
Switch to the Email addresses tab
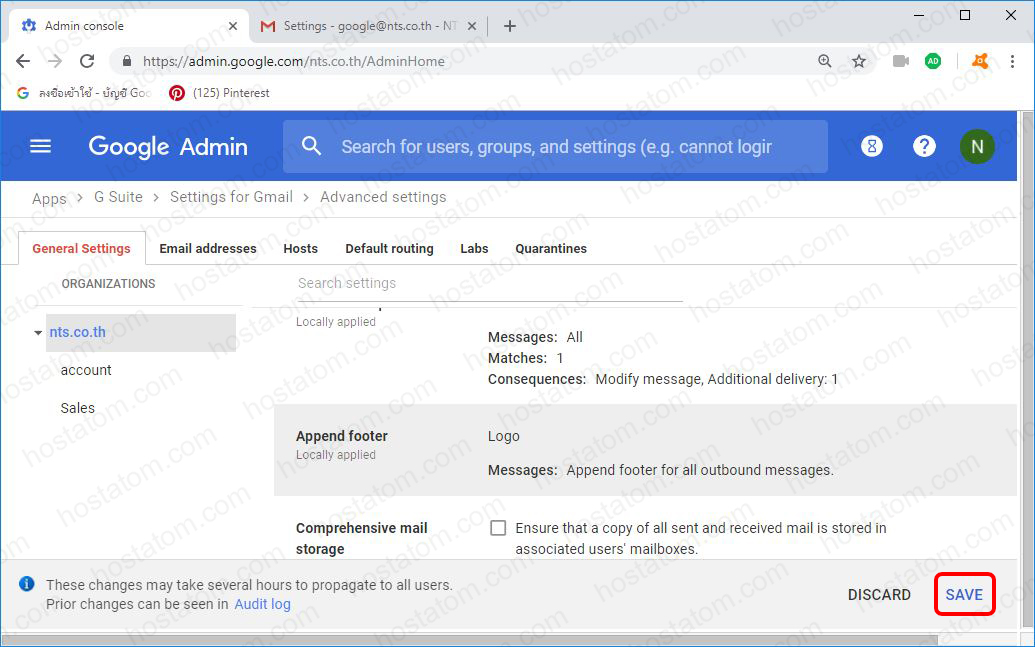(208, 248)
